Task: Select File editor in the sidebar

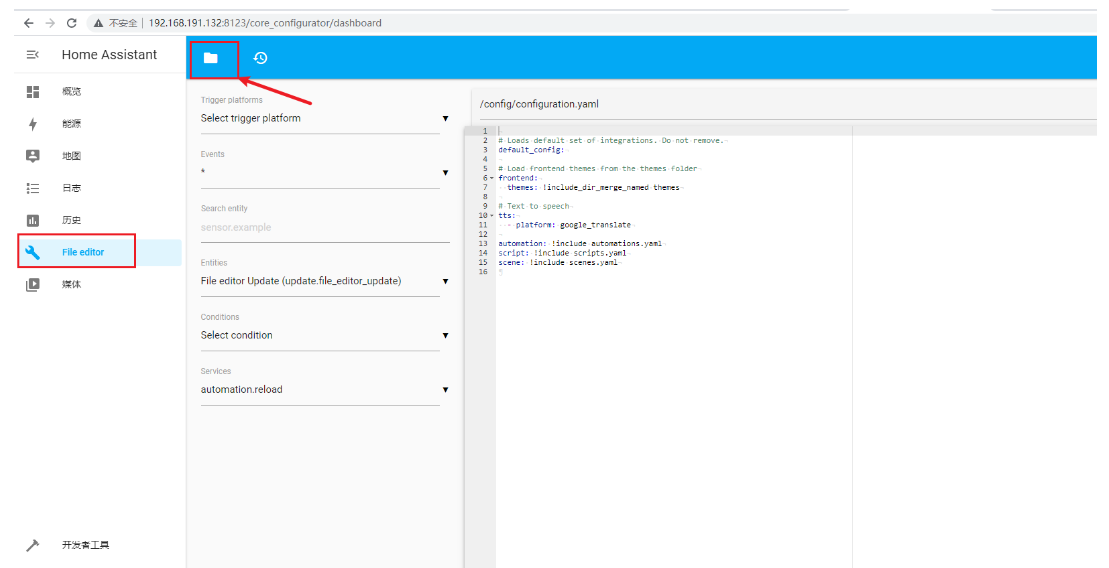Action: click(99, 253)
